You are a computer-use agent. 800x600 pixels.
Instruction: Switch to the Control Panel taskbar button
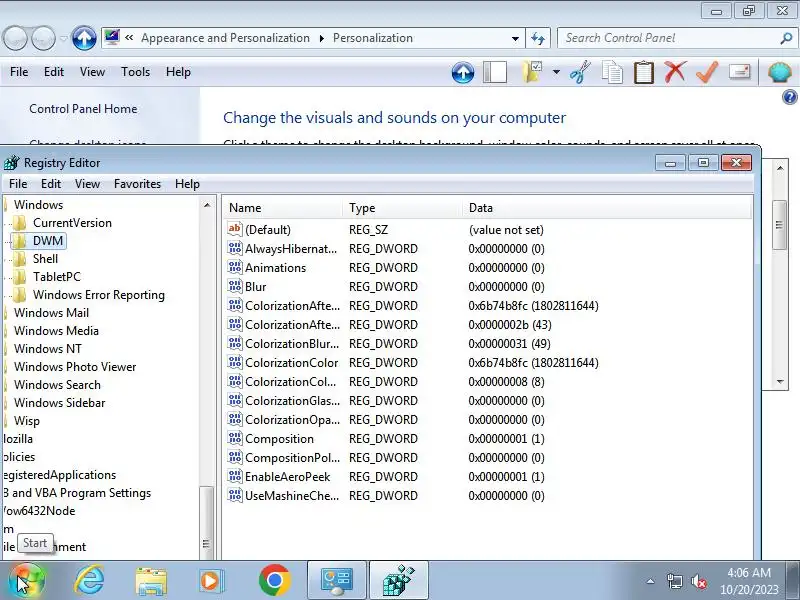(x=337, y=581)
